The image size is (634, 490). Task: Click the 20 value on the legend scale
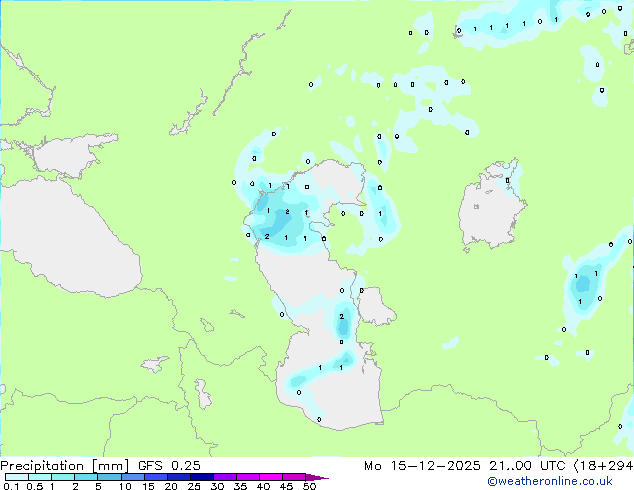click(x=171, y=487)
